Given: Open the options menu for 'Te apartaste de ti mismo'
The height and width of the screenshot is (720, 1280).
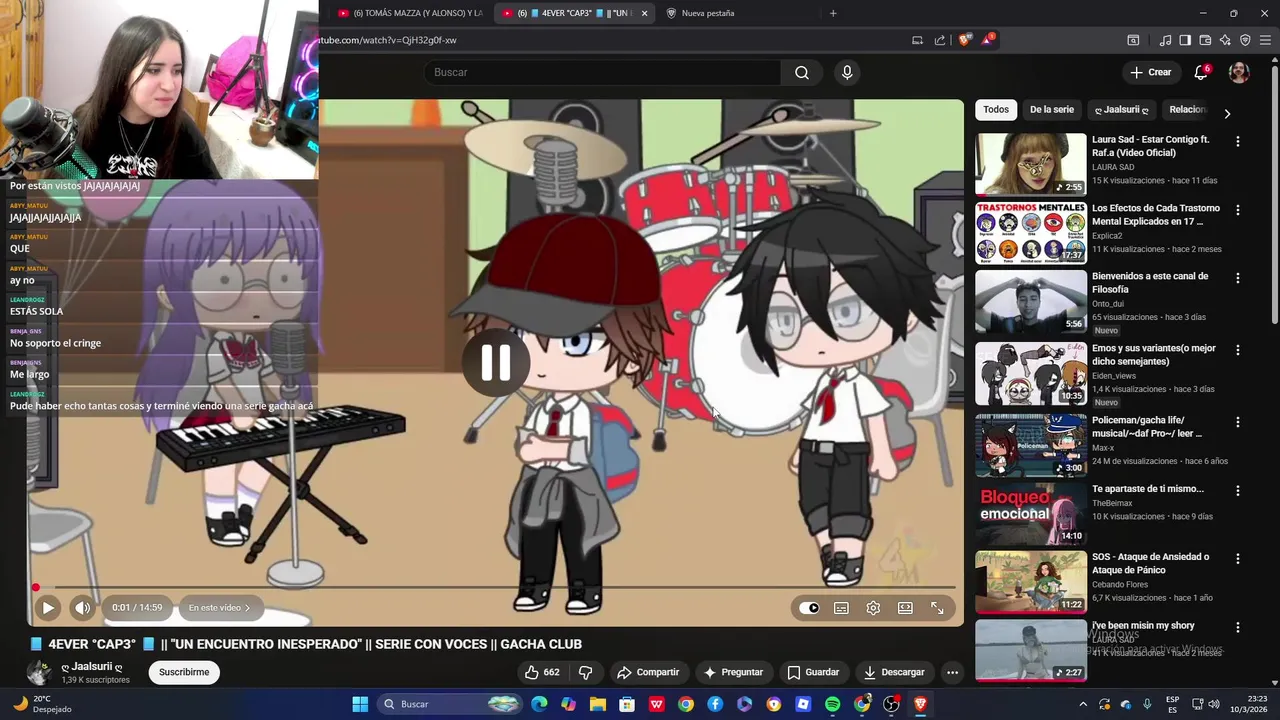Looking at the screenshot, I should (x=1238, y=490).
